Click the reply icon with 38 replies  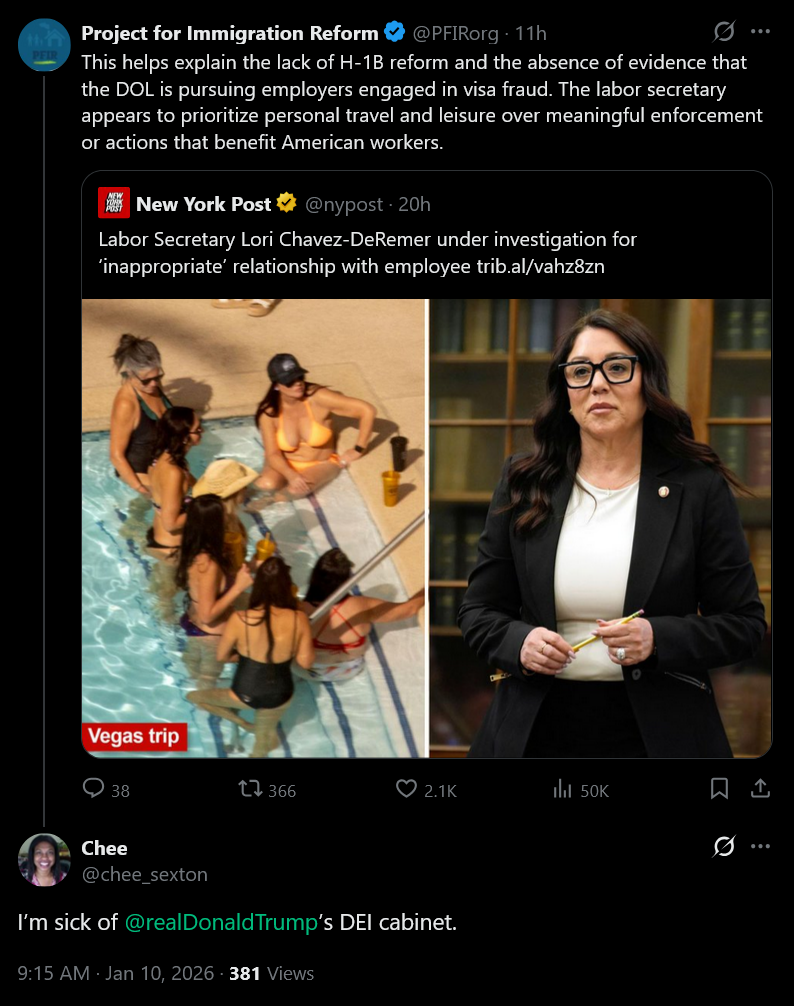click(x=94, y=789)
